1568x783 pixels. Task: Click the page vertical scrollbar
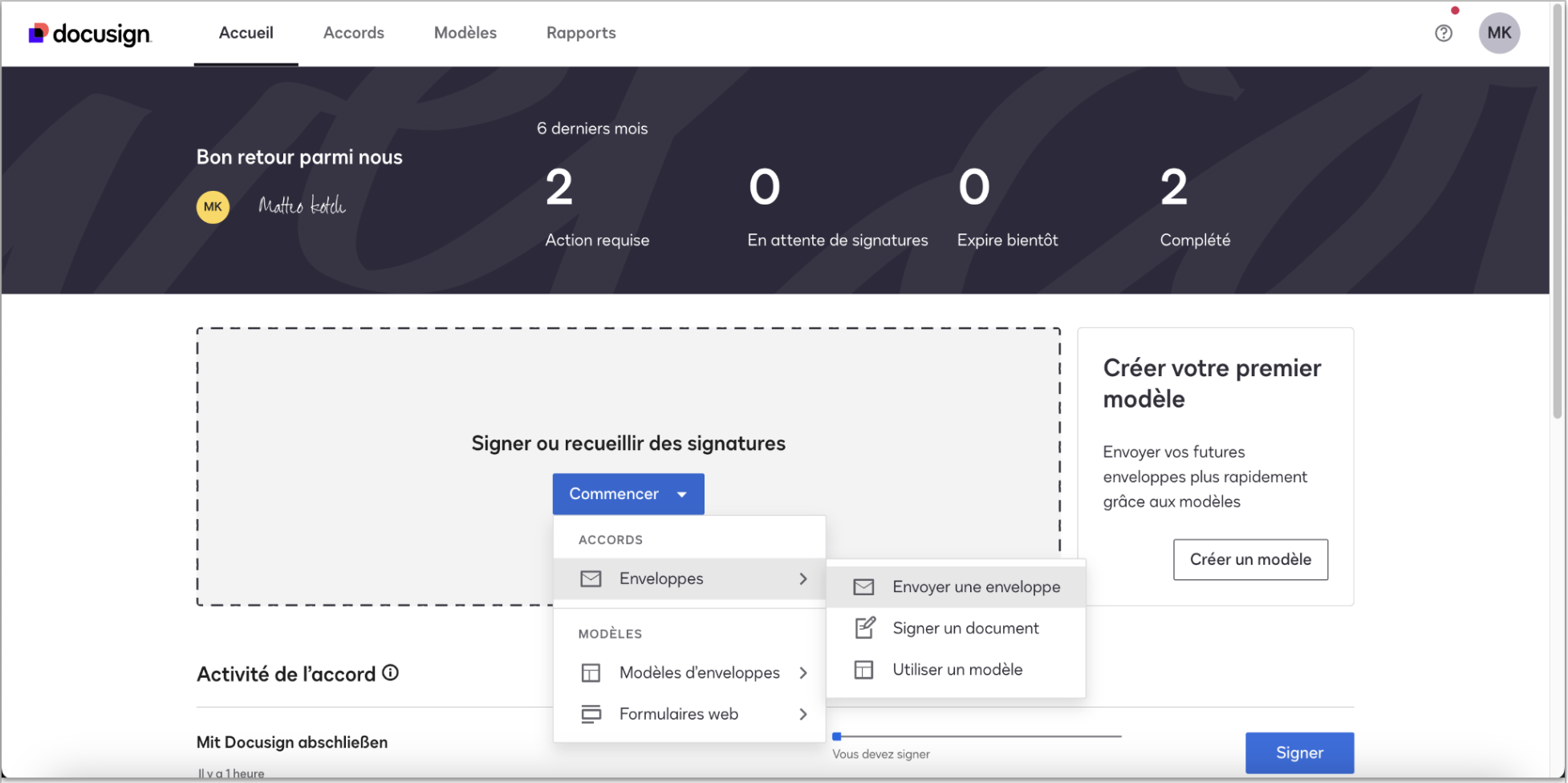tap(1558, 212)
